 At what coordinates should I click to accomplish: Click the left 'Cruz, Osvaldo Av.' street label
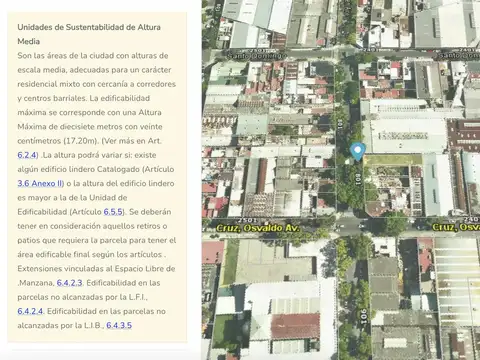coord(258,228)
